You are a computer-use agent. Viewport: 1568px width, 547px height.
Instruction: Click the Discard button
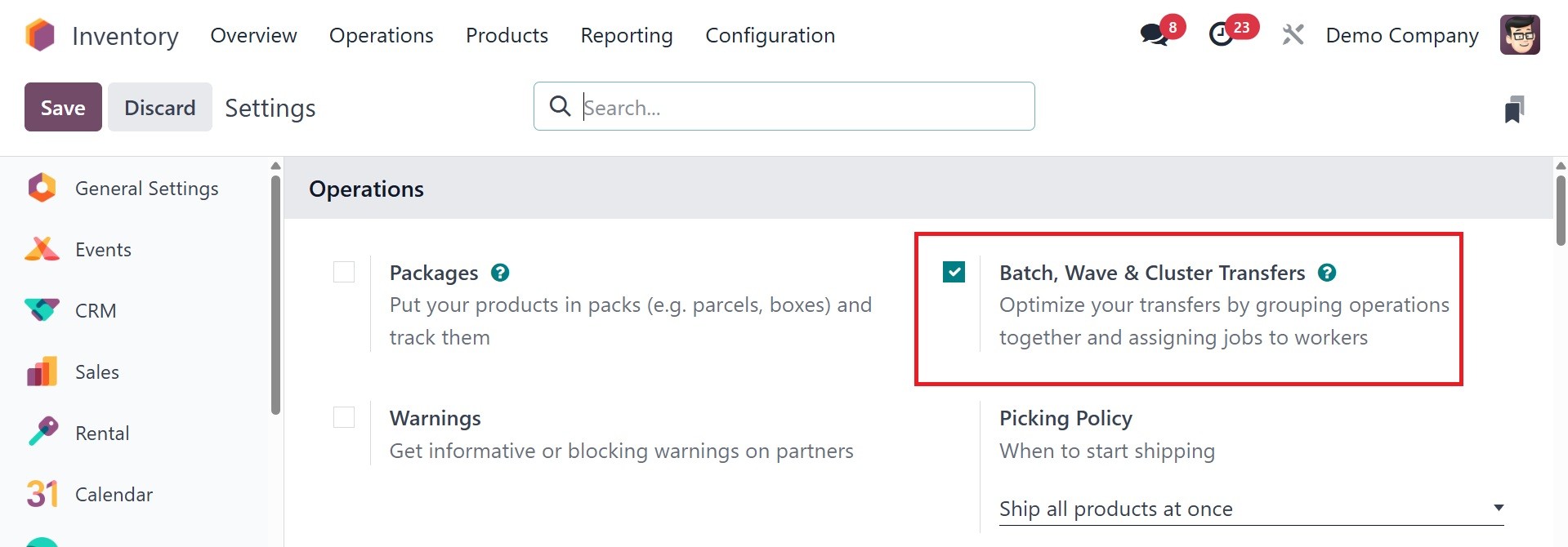click(160, 107)
